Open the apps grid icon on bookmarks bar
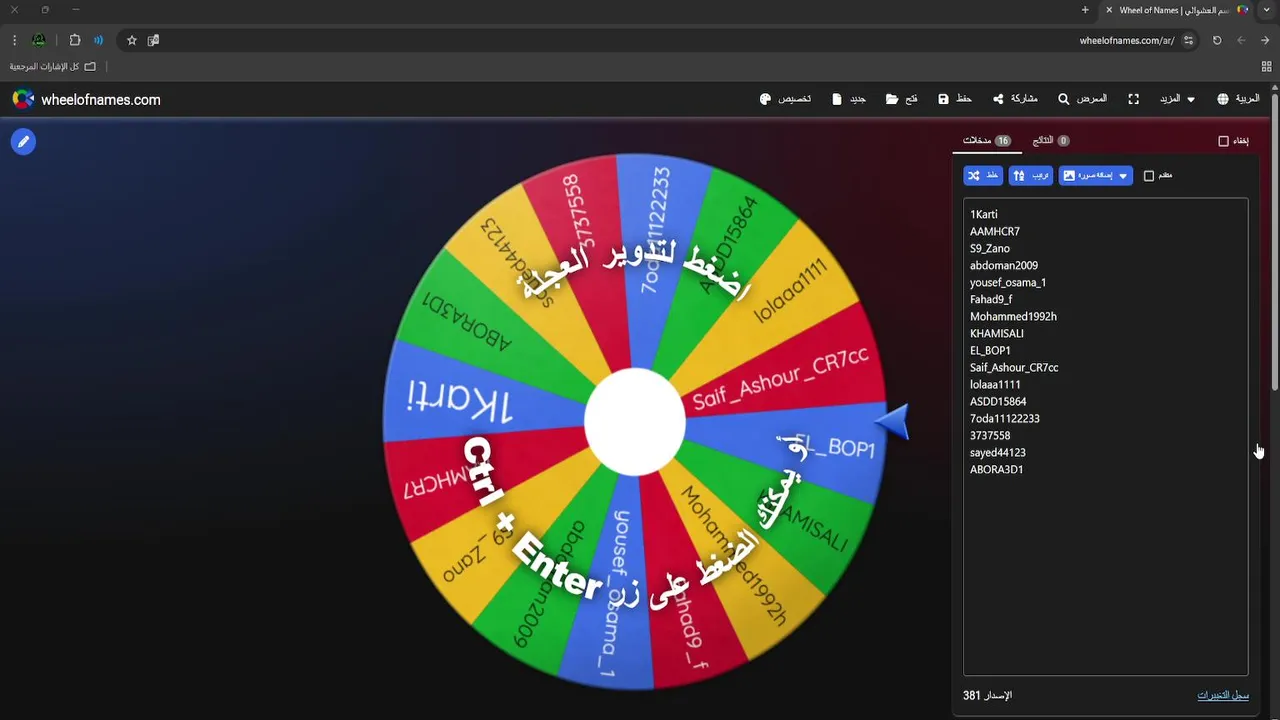Screen dimensions: 1280x720 (x=1267, y=66)
